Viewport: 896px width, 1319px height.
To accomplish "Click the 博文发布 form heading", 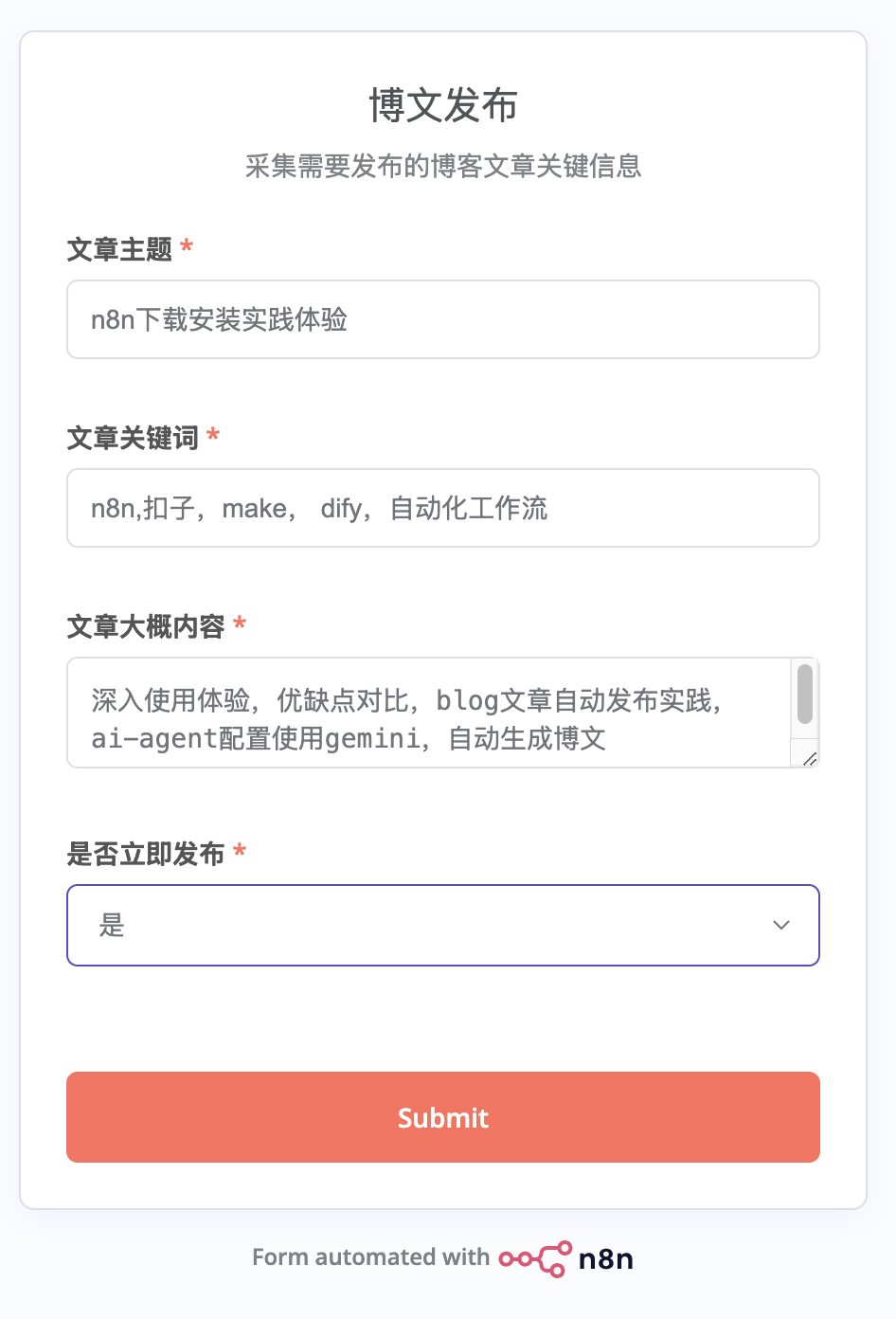I will pyautogui.click(x=443, y=105).
